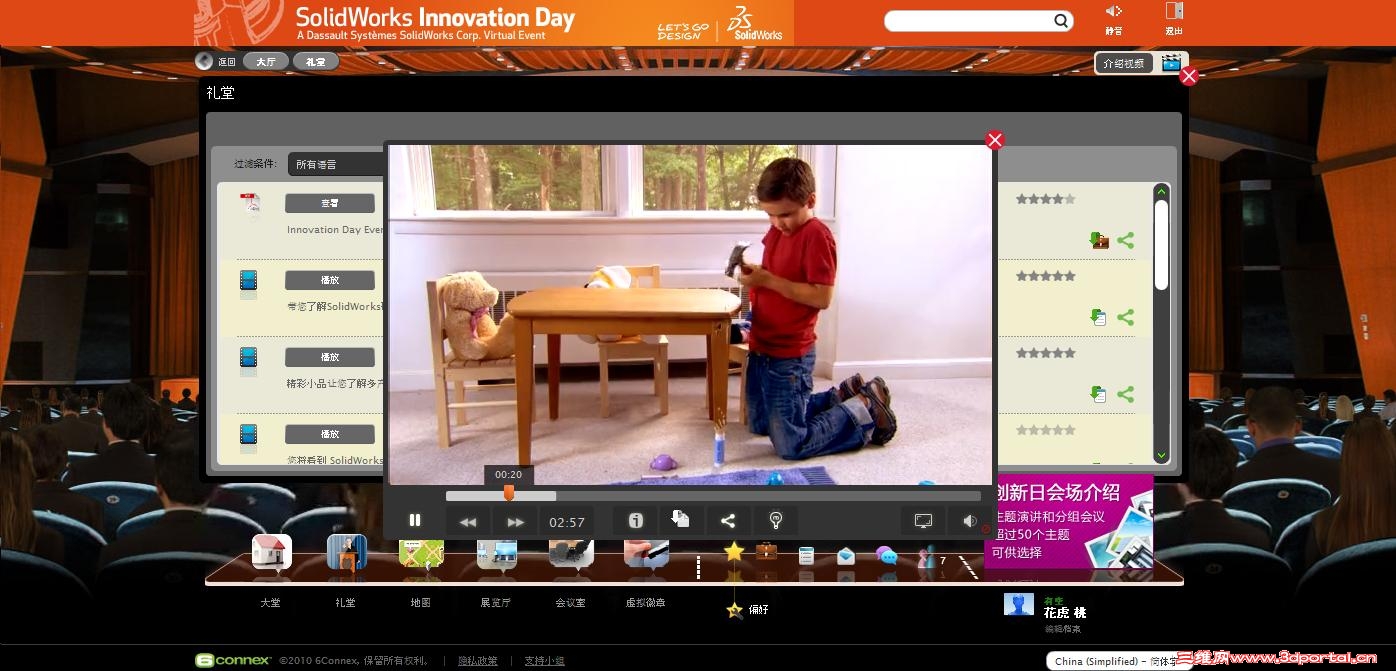Close the video player popup
Viewport: 1396px width, 671px height.
click(994, 140)
